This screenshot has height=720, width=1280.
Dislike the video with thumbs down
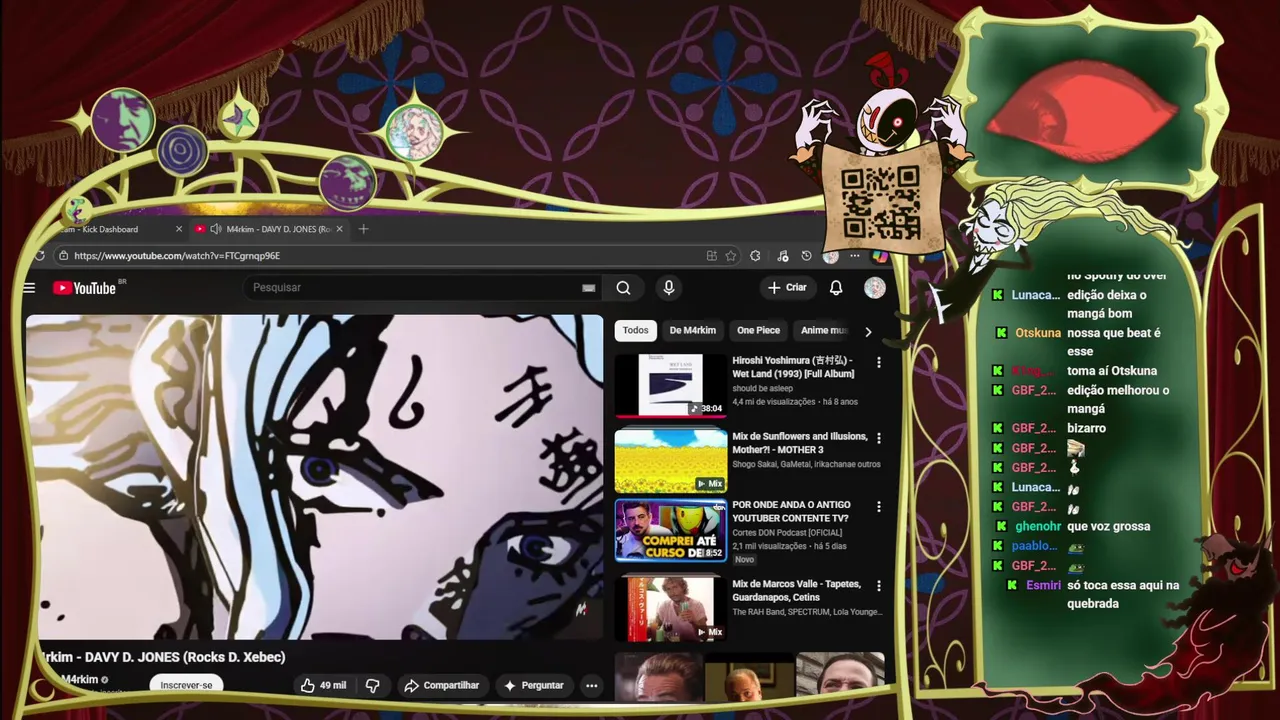pos(372,685)
